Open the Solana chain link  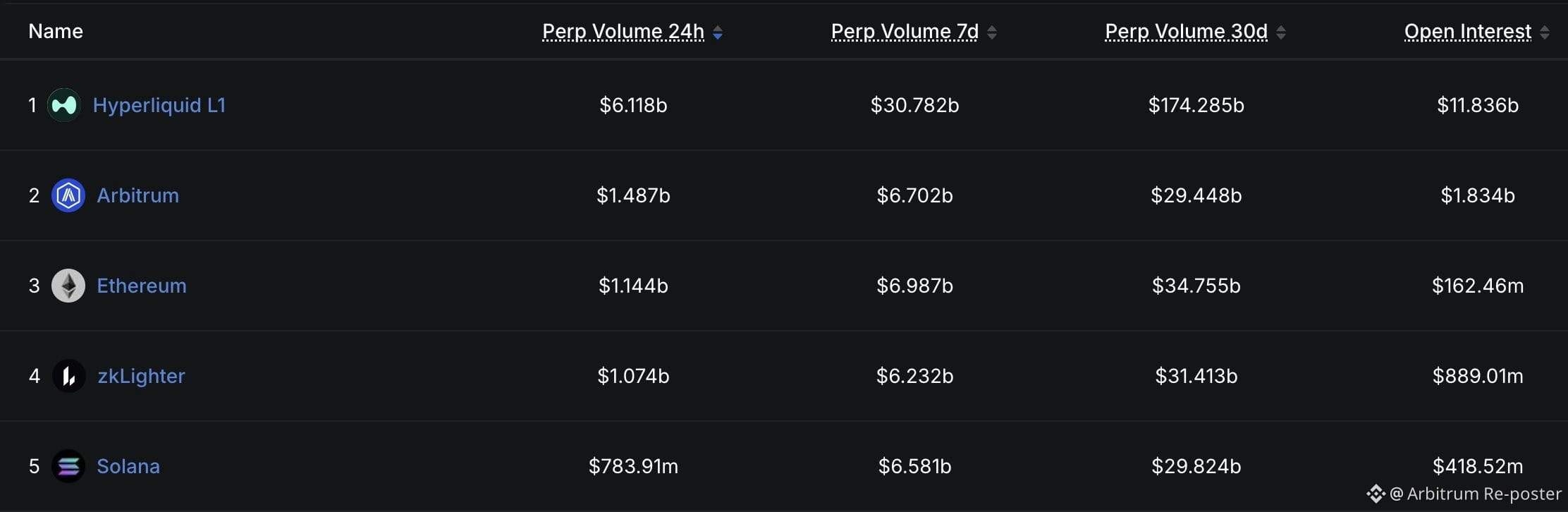click(x=128, y=466)
